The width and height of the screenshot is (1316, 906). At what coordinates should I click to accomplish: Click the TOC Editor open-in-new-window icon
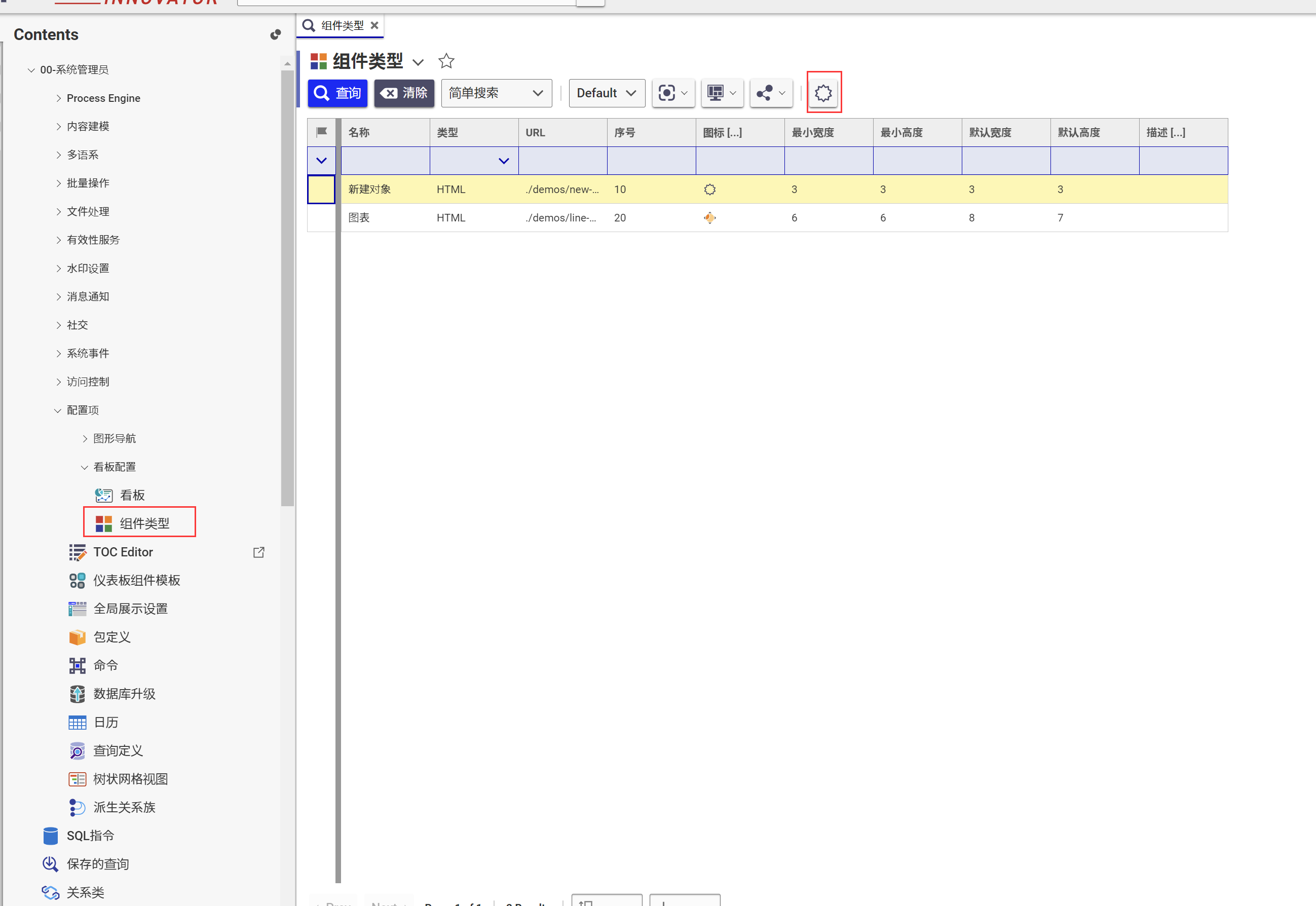click(x=259, y=552)
